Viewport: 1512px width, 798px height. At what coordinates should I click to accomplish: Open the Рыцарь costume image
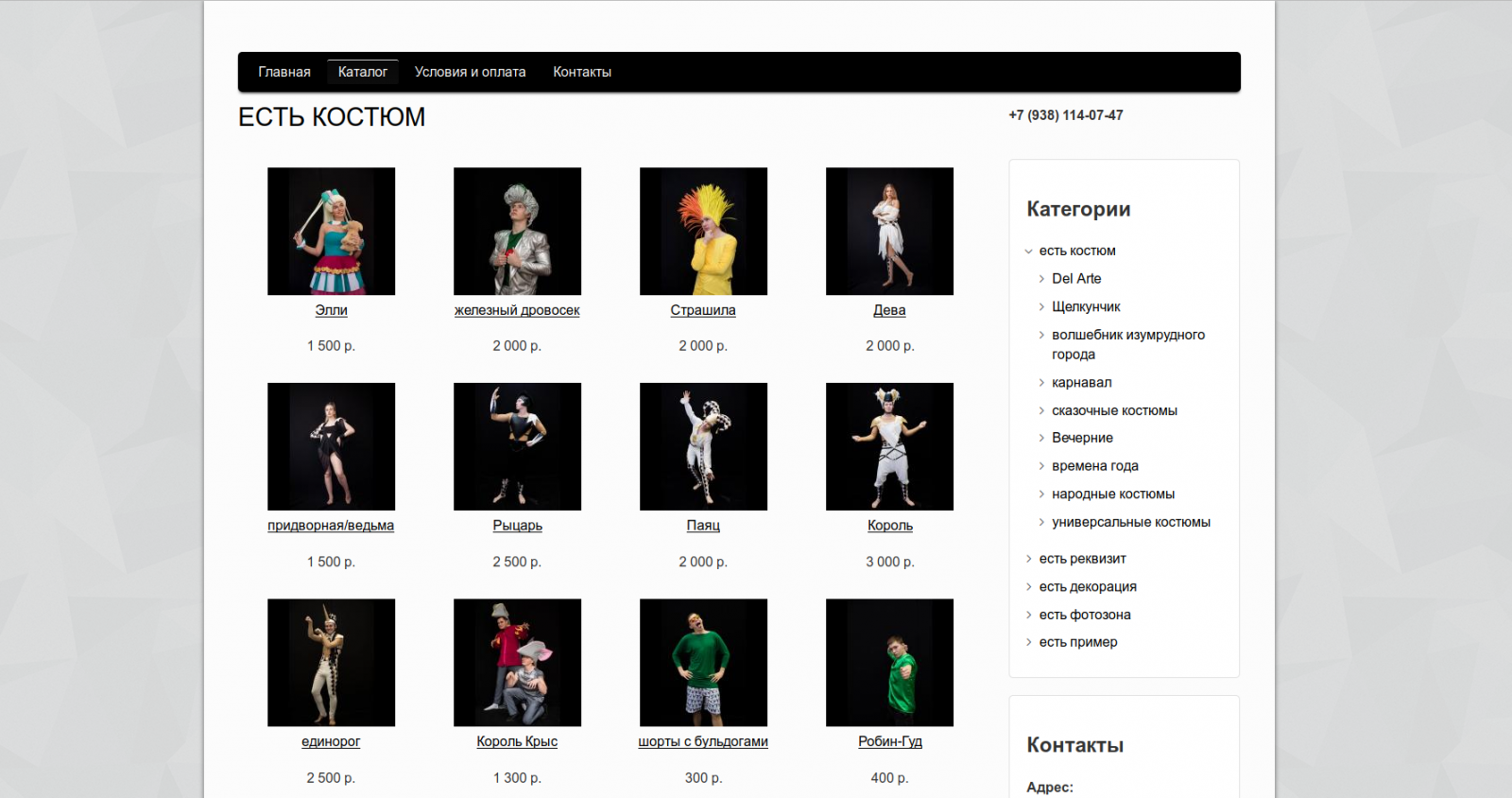[x=517, y=446]
